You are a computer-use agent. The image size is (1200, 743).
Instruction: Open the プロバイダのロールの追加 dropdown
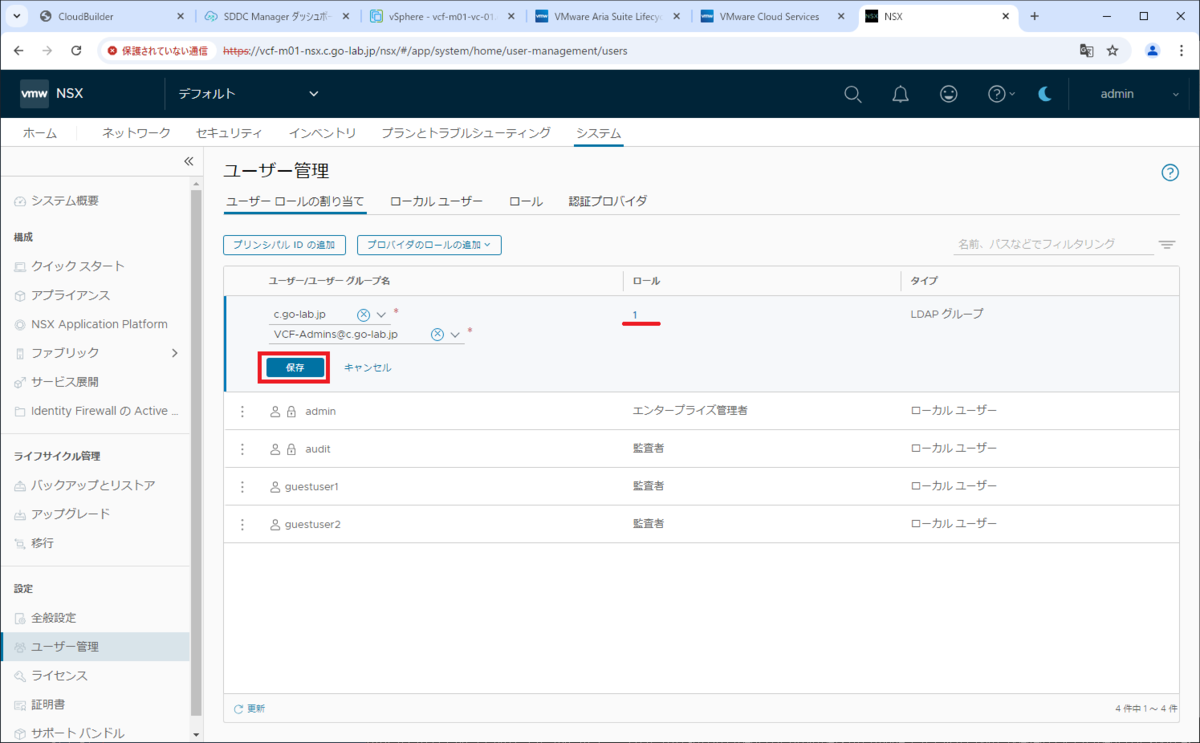click(429, 245)
